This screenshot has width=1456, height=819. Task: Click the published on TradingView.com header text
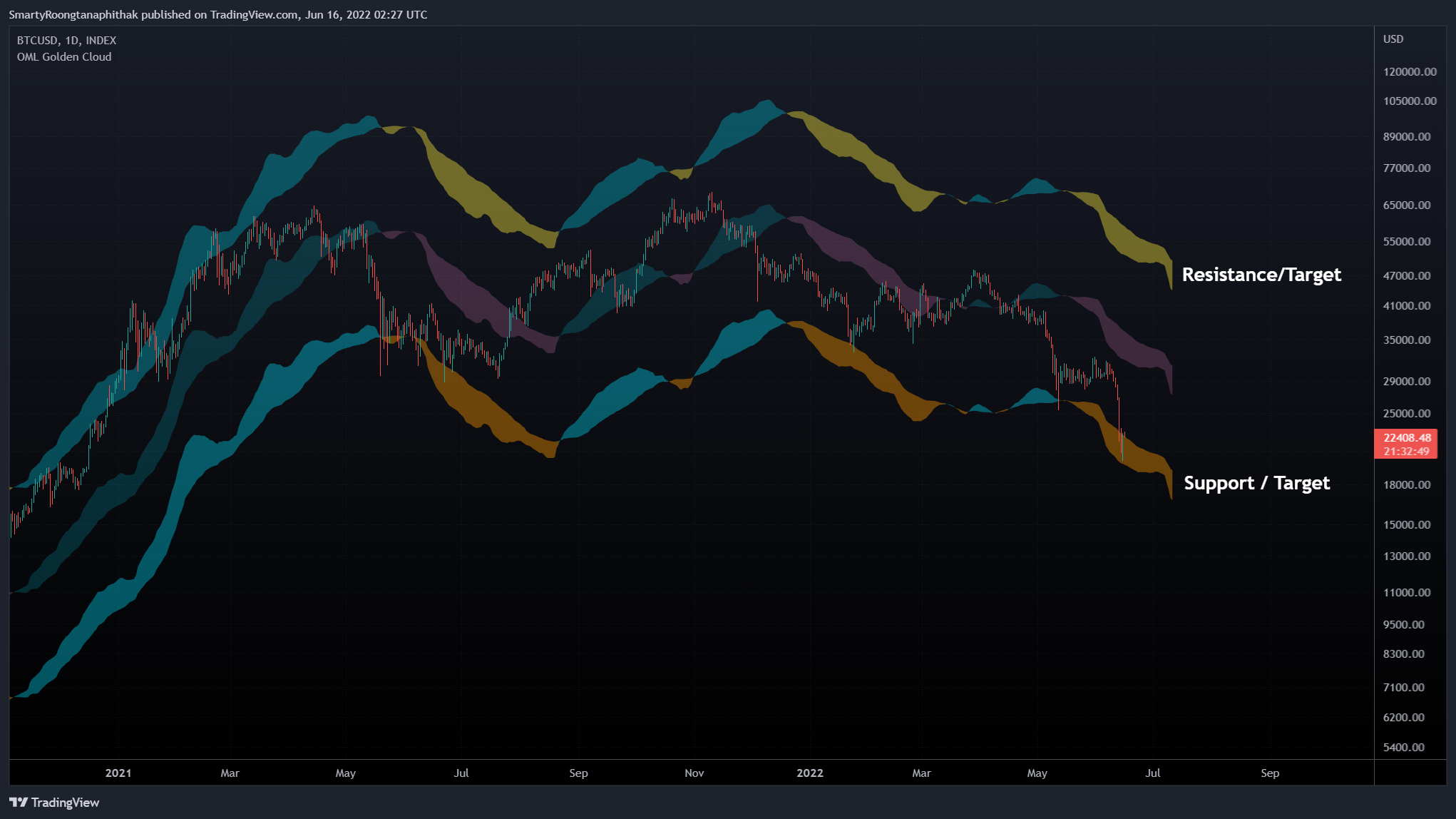[220, 15]
